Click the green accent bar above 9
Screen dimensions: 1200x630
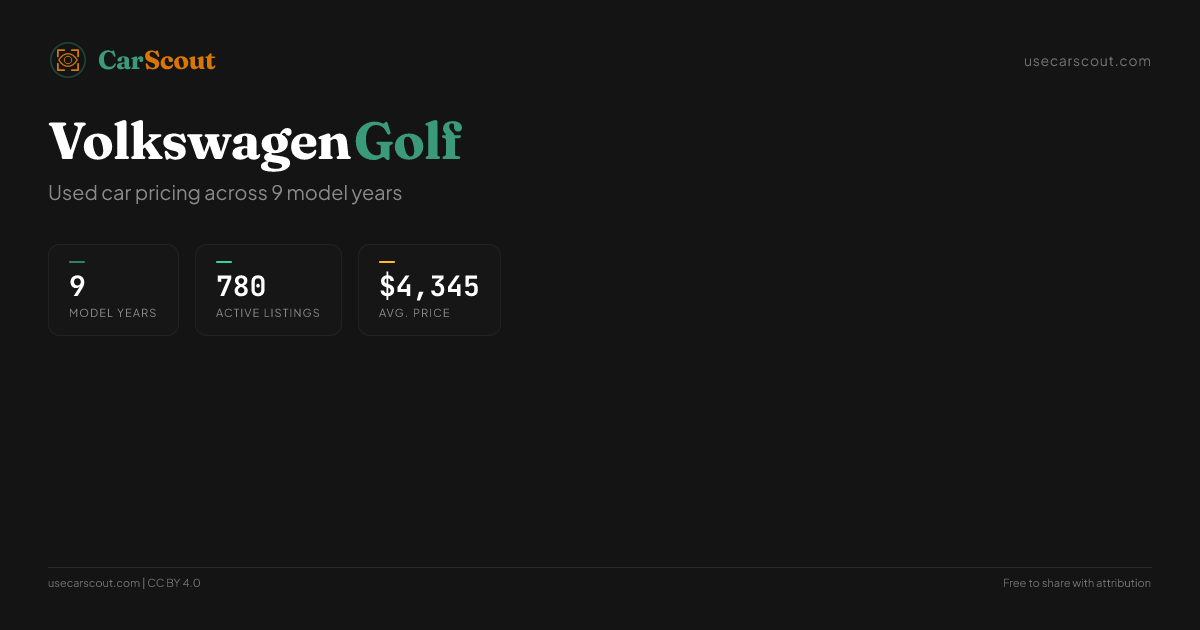[x=77, y=262]
